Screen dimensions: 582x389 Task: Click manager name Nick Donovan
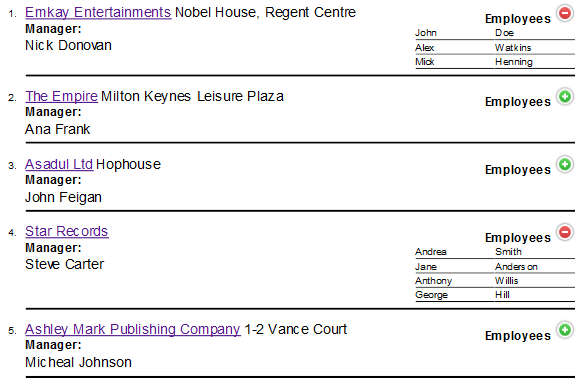(x=68, y=45)
